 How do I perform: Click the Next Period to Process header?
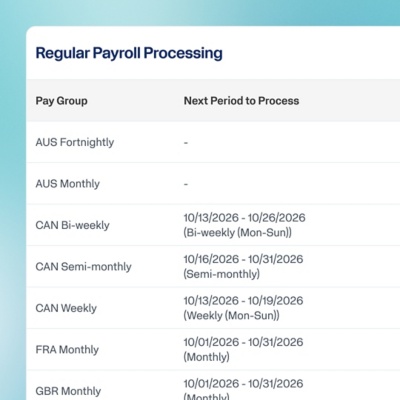click(241, 101)
